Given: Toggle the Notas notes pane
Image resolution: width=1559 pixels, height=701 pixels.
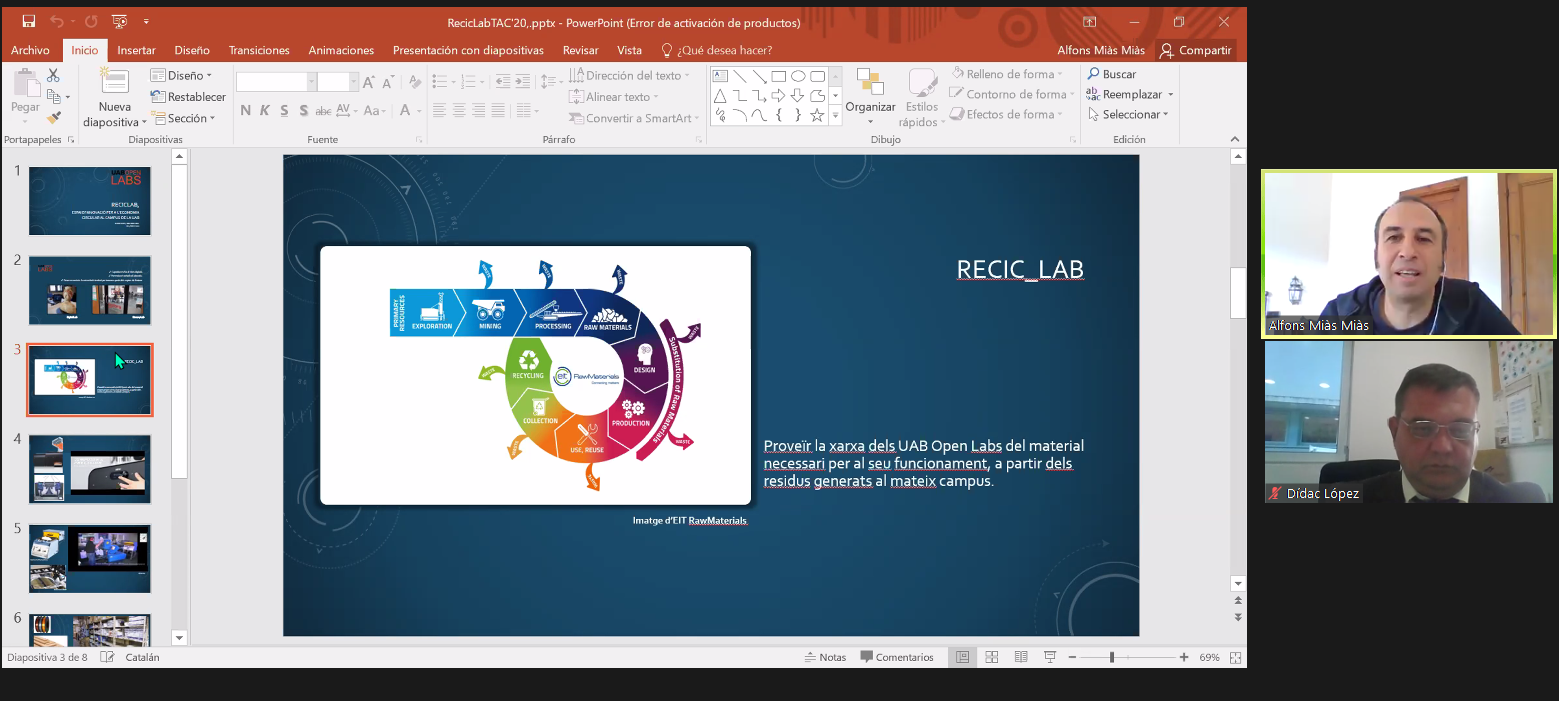Looking at the screenshot, I should 825,657.
